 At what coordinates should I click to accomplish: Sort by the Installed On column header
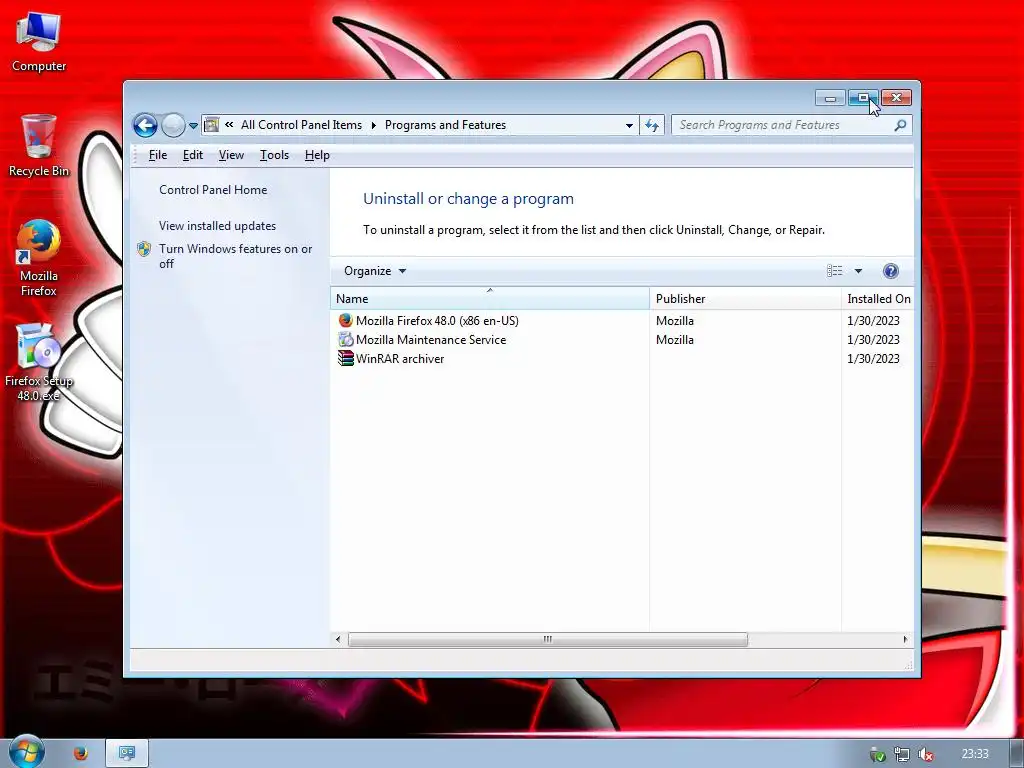(878, 298)
